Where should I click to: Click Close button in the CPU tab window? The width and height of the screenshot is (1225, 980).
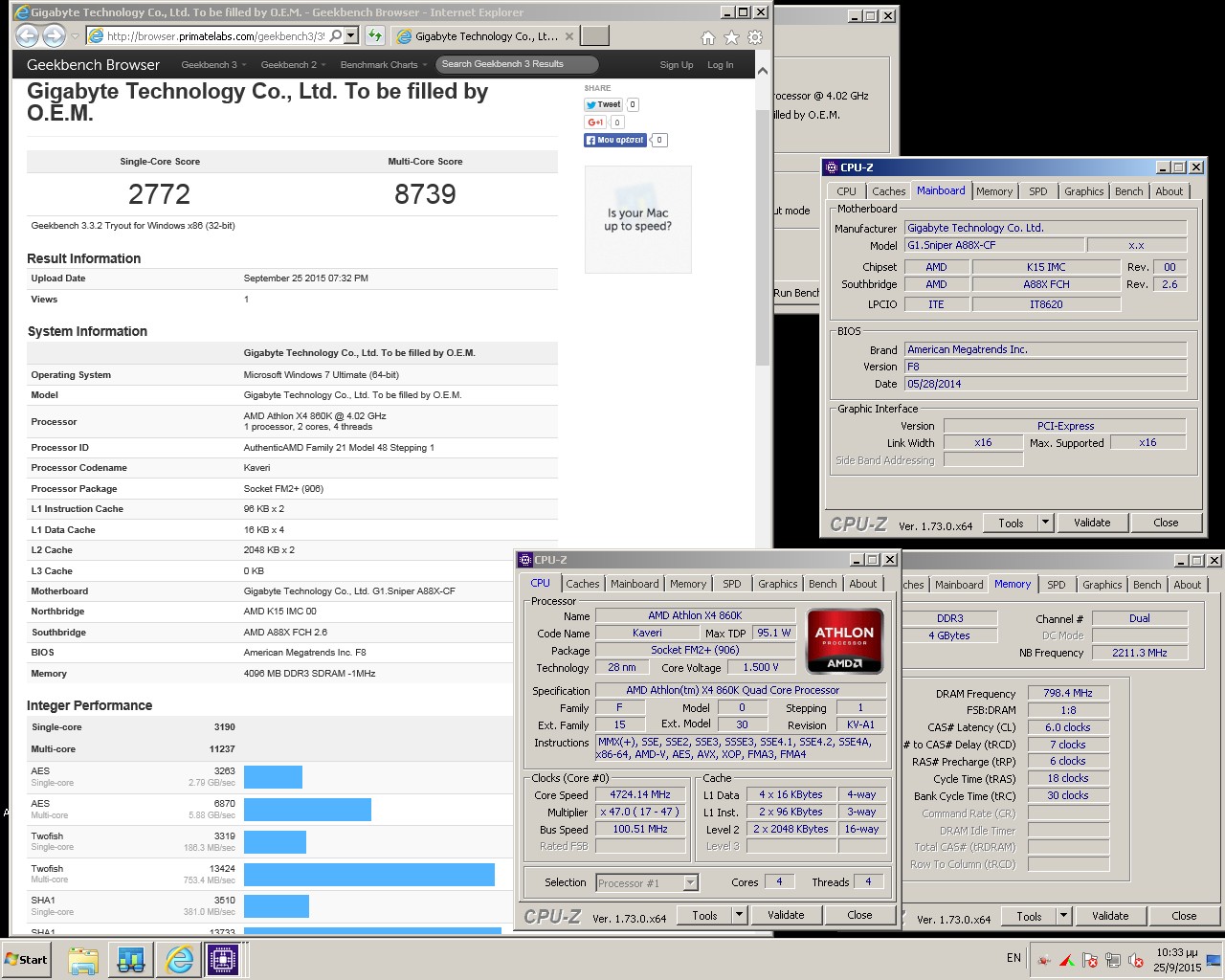860,915
